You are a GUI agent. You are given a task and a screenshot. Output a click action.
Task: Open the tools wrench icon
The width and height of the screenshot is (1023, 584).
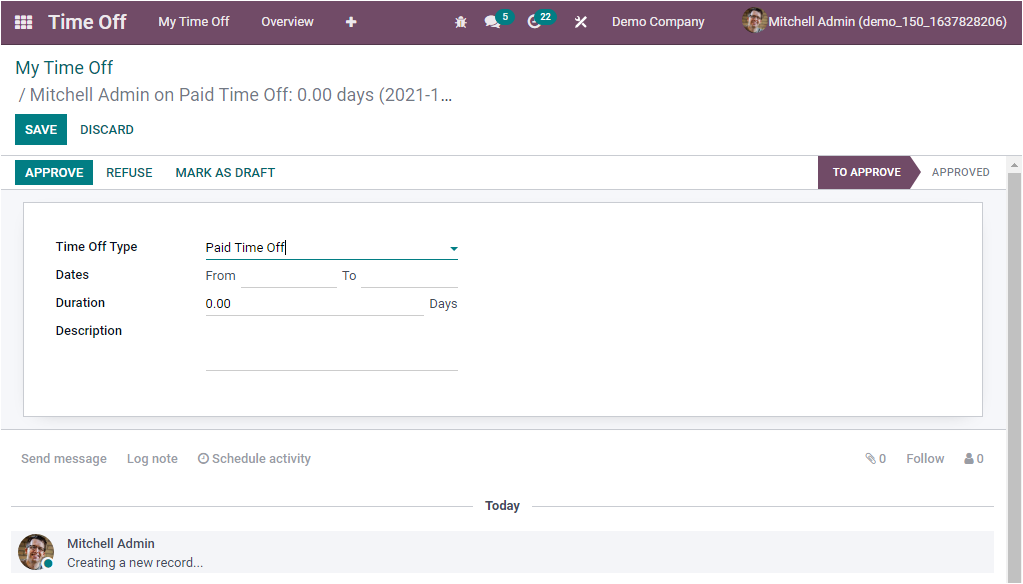click(x=580, y=21)
